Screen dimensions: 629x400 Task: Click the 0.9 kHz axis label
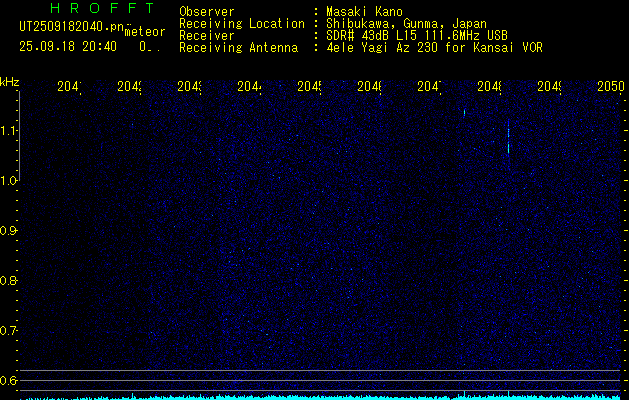click(8, 230)
